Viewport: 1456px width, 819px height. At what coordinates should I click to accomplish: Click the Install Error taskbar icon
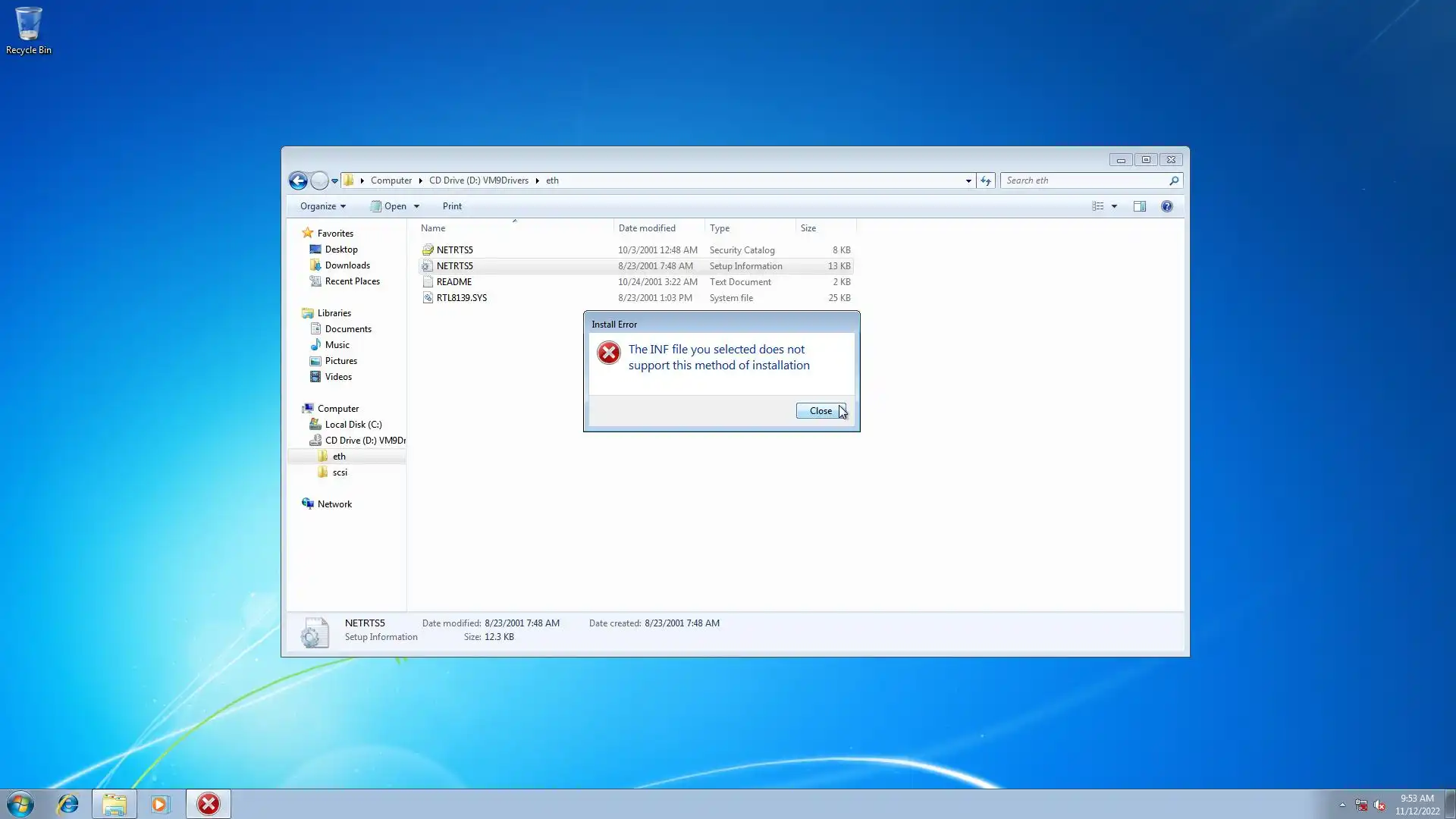click(209, 804)
